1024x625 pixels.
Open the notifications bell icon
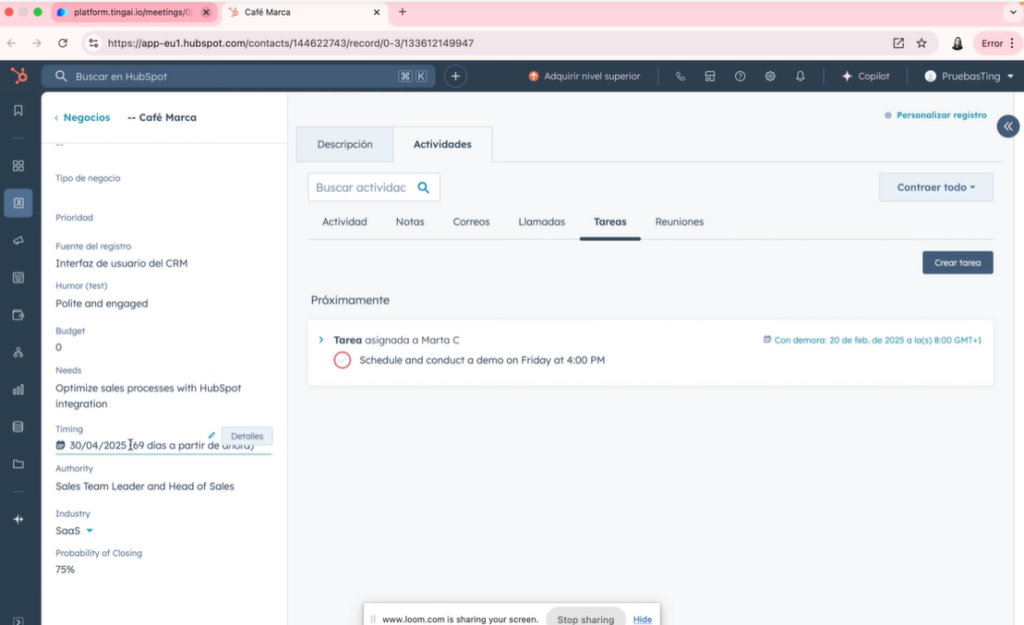click(x=800, y=76)
